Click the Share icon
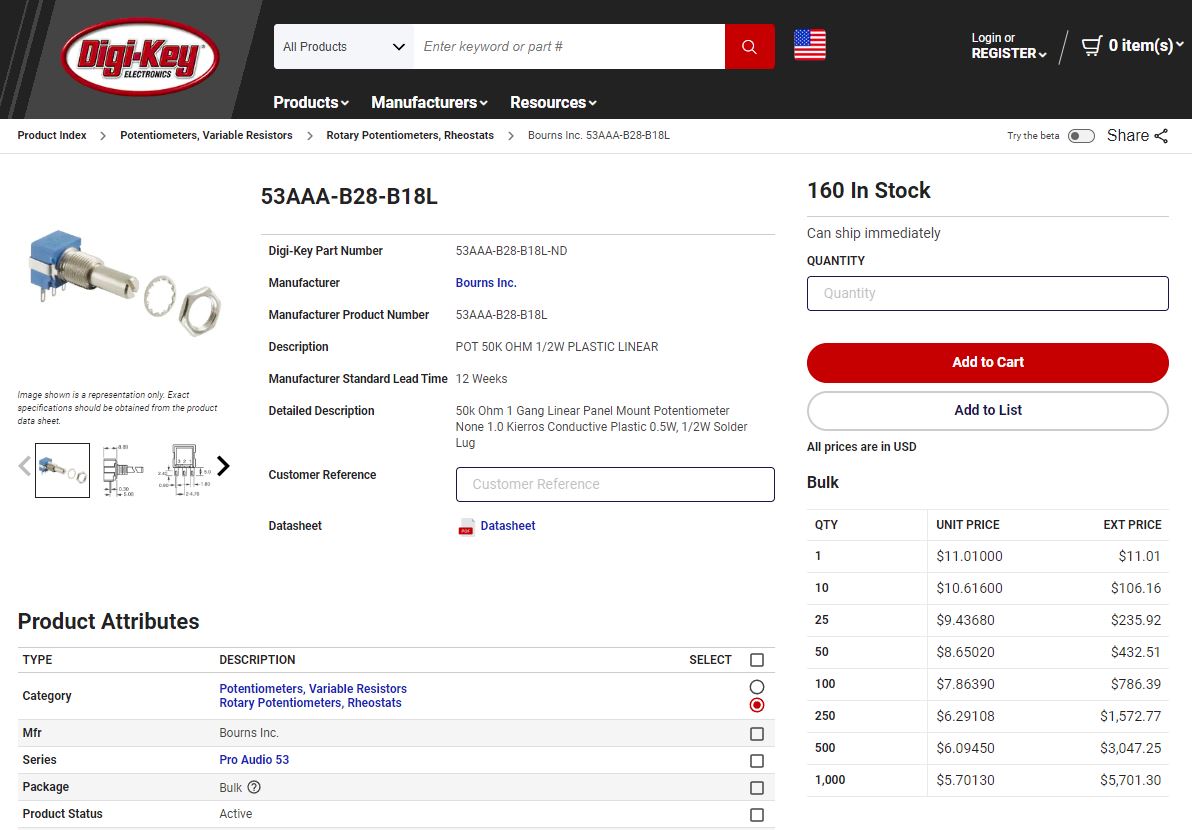Screen dimensions: 1192x830 (1161, 136)
